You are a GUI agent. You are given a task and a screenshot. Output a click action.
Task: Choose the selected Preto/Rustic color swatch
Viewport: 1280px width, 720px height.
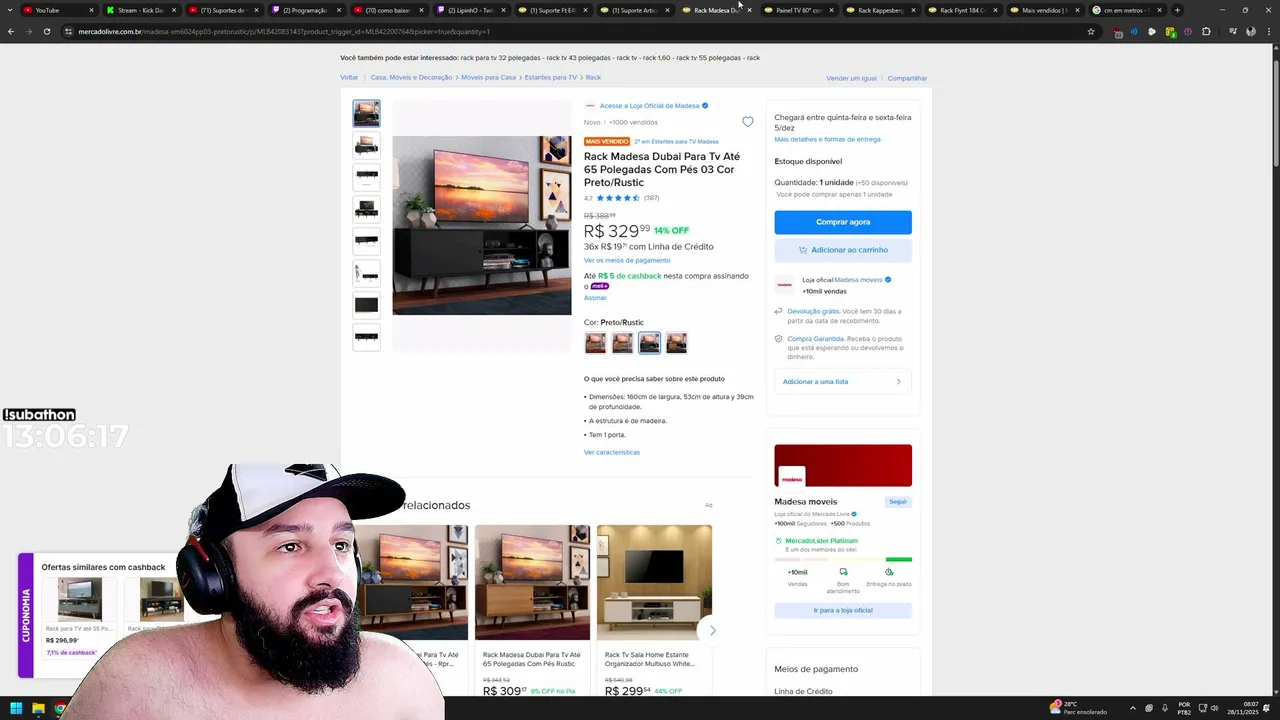tap(649, 343)
